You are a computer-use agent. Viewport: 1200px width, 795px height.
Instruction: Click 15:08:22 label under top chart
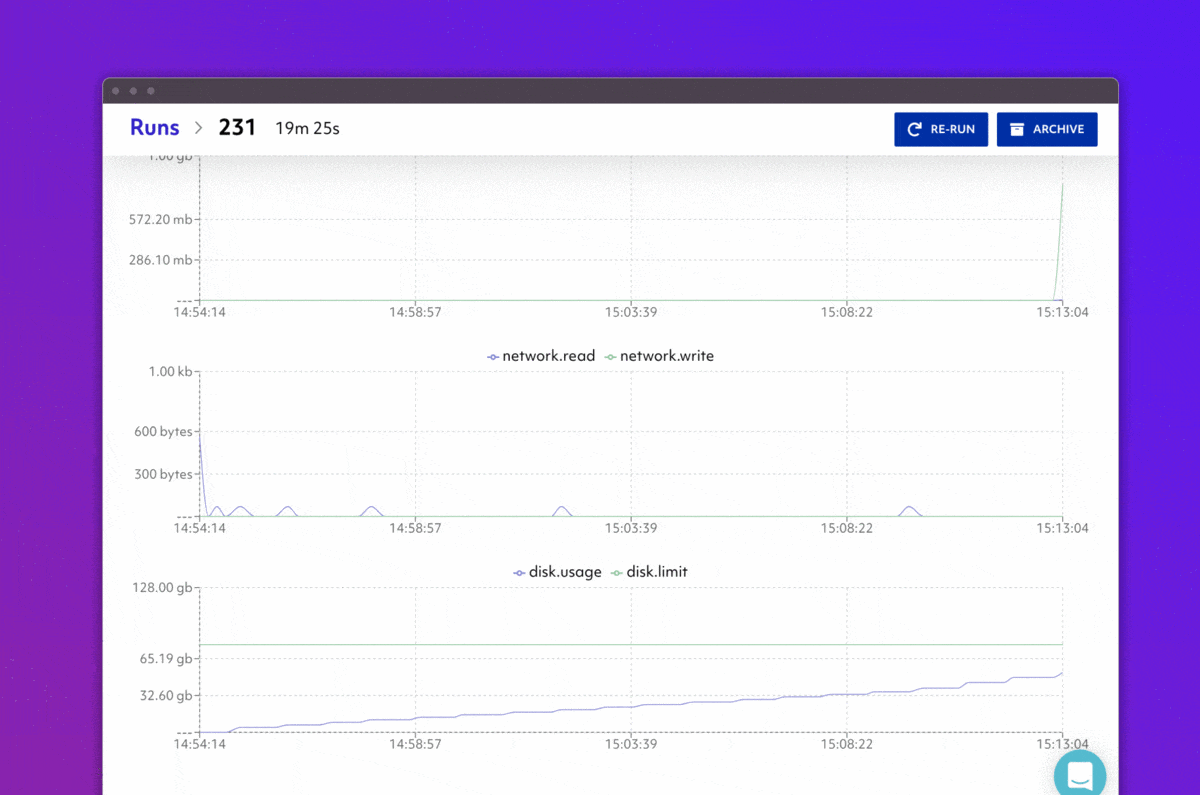(847, 312)
